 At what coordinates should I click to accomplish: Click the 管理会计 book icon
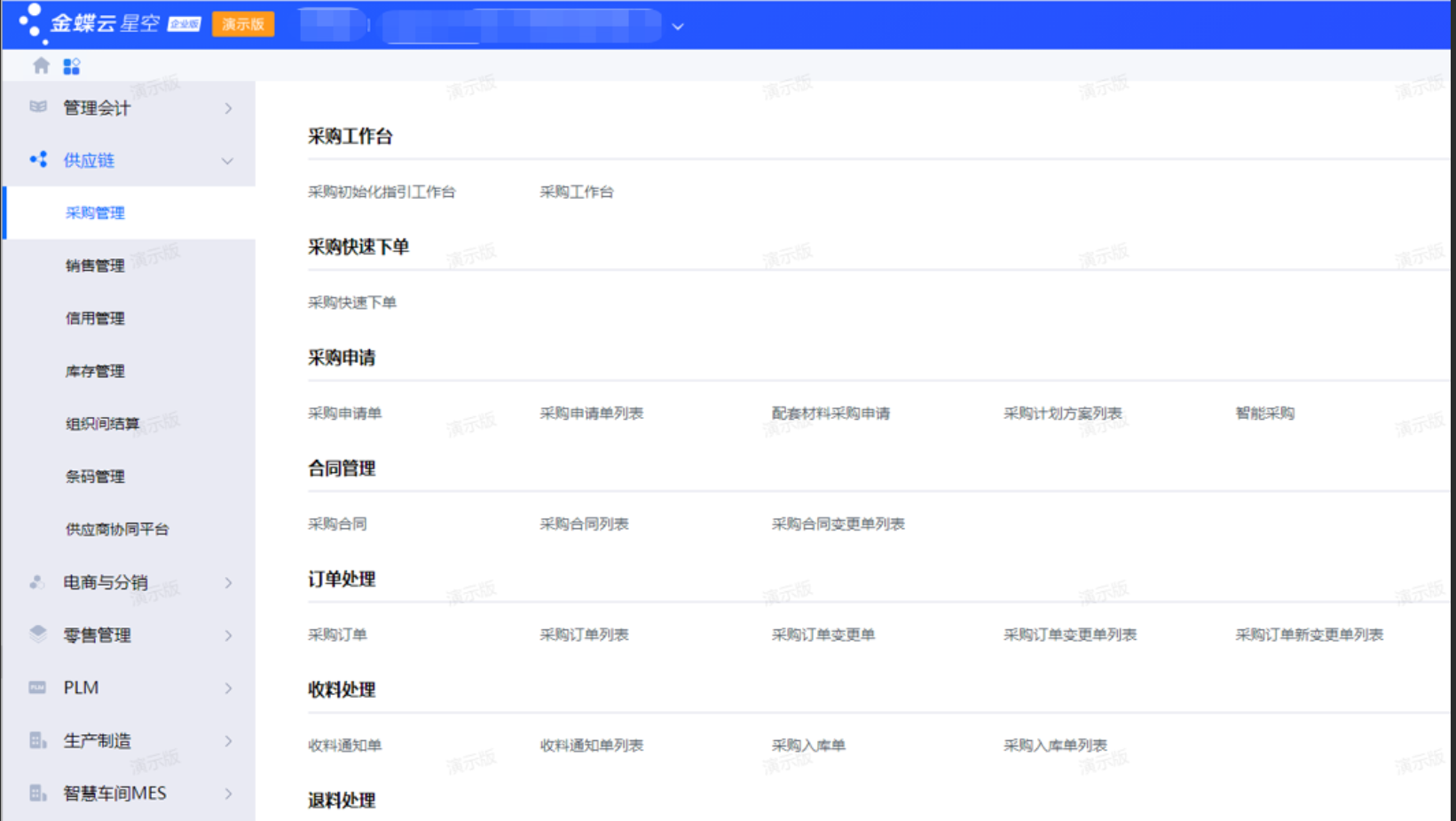38,107
